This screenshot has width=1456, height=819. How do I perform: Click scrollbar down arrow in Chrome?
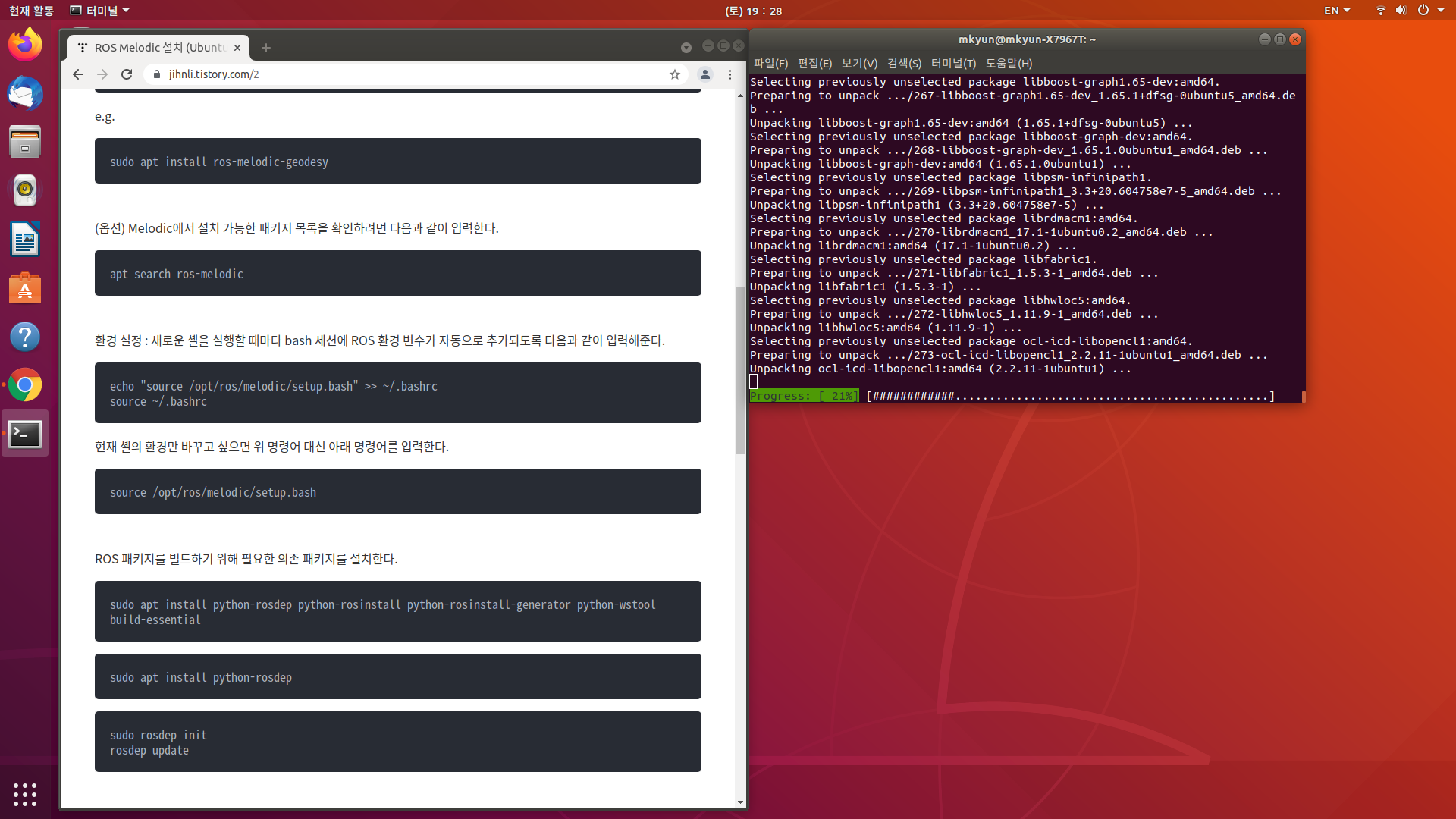(740, 802)
